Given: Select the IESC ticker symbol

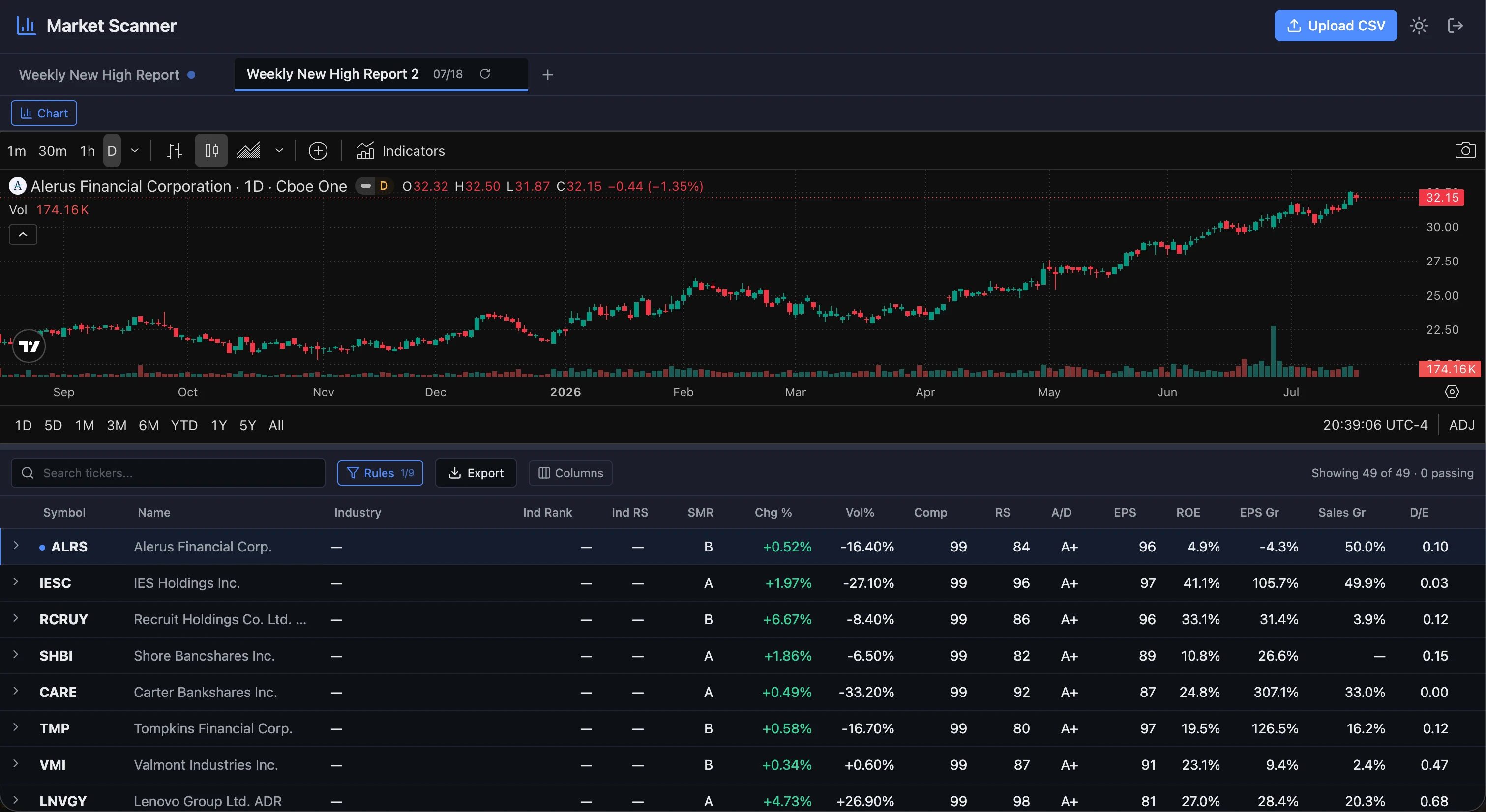Looking at the screenshot, I should [x=56, y=583].
